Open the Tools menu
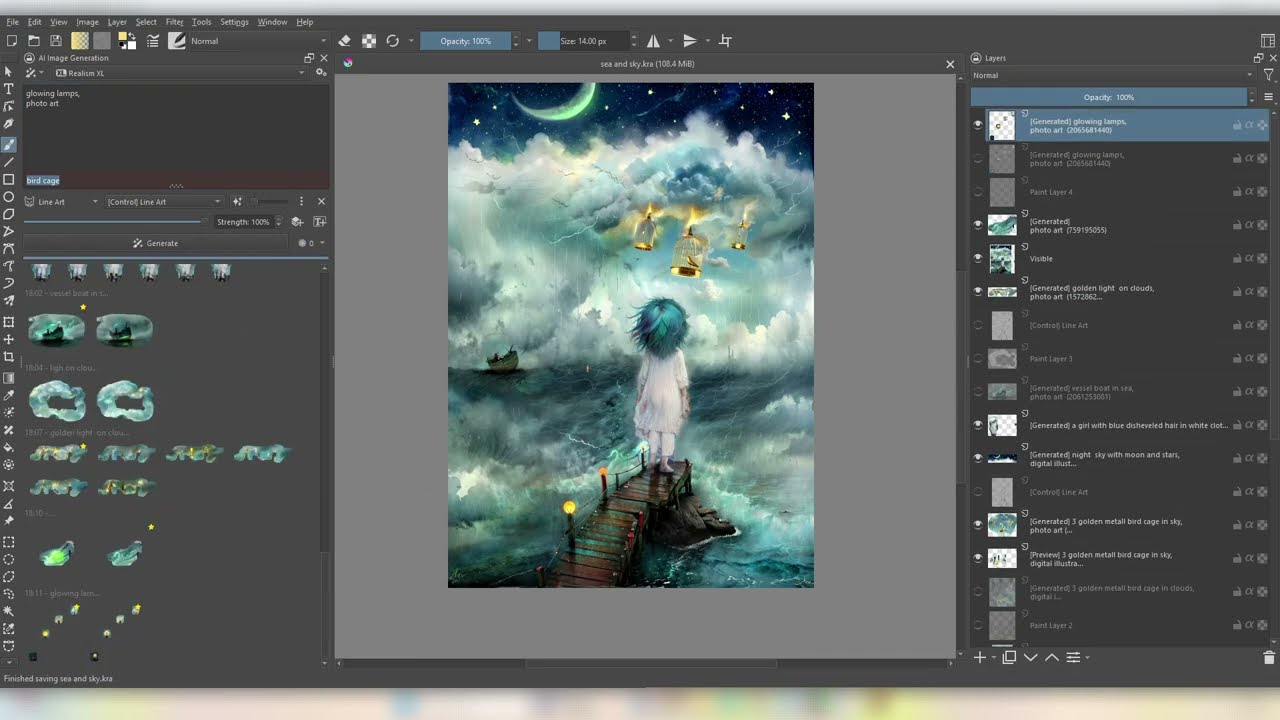The height and width of the screenshot is (720, 1280). point(202,22)
